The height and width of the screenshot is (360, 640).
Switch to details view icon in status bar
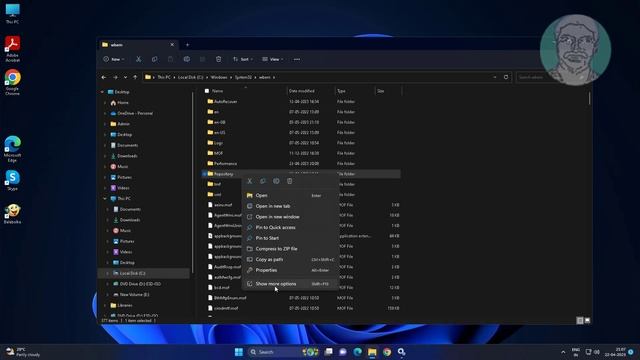coord(580,320)
